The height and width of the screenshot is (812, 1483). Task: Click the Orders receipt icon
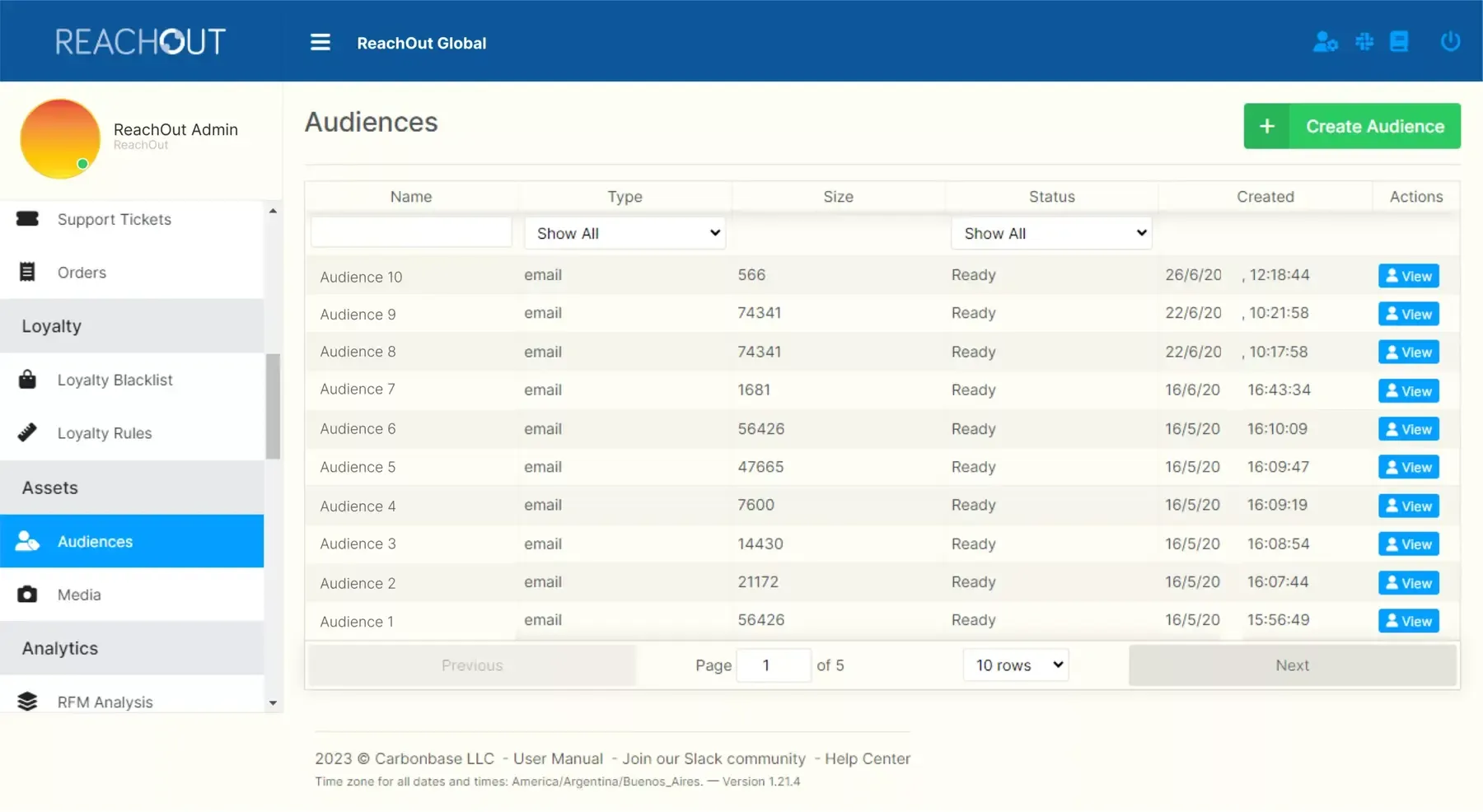coord(27,272)
